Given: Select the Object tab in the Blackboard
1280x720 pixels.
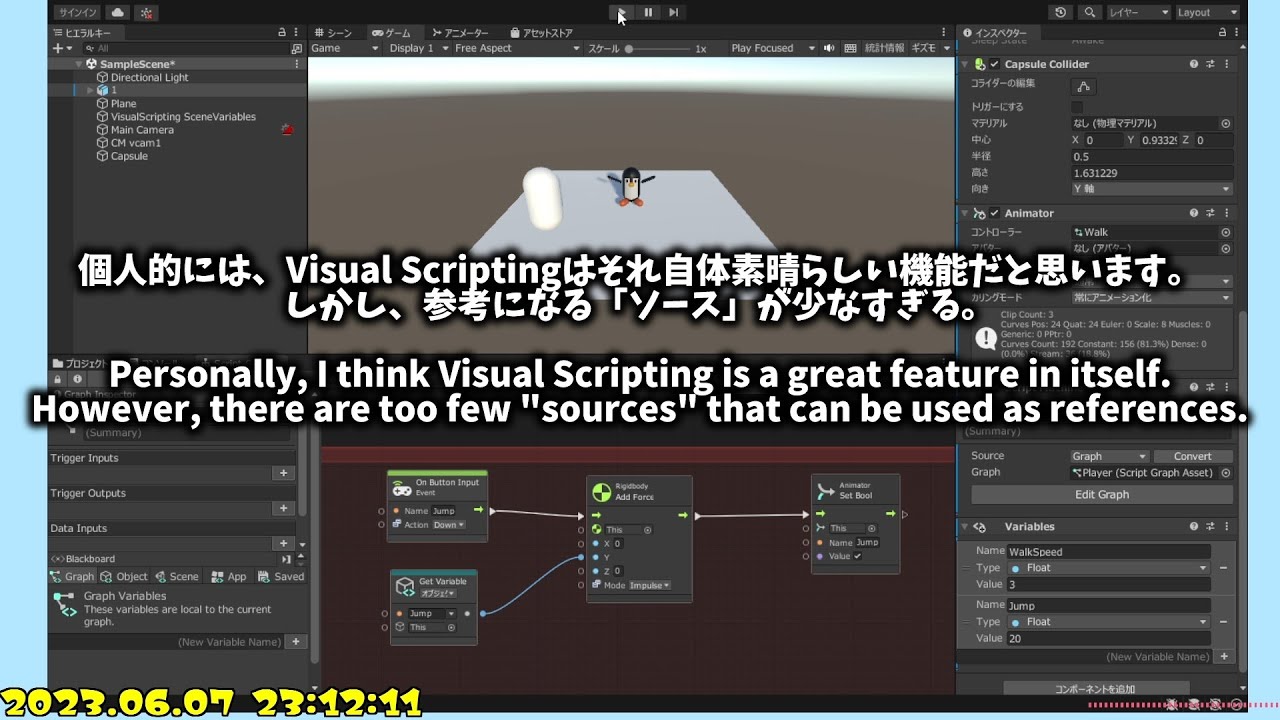Looking at the screenshot, I should [x=124, y=577].
